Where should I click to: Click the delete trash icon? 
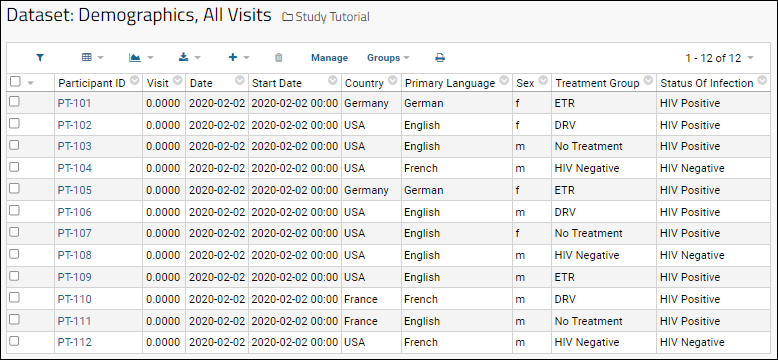(x=279, y=58)
